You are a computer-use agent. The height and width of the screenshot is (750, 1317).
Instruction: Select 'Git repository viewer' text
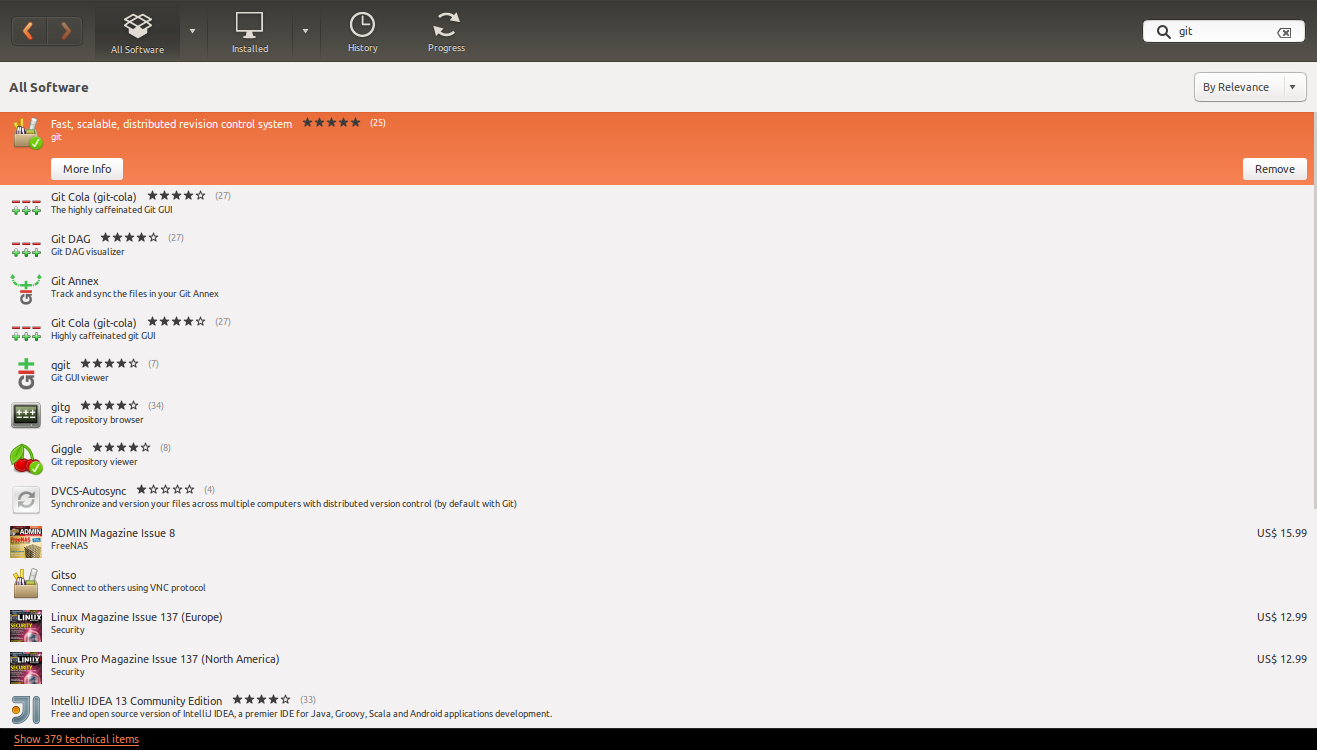[x=94, y=462]
